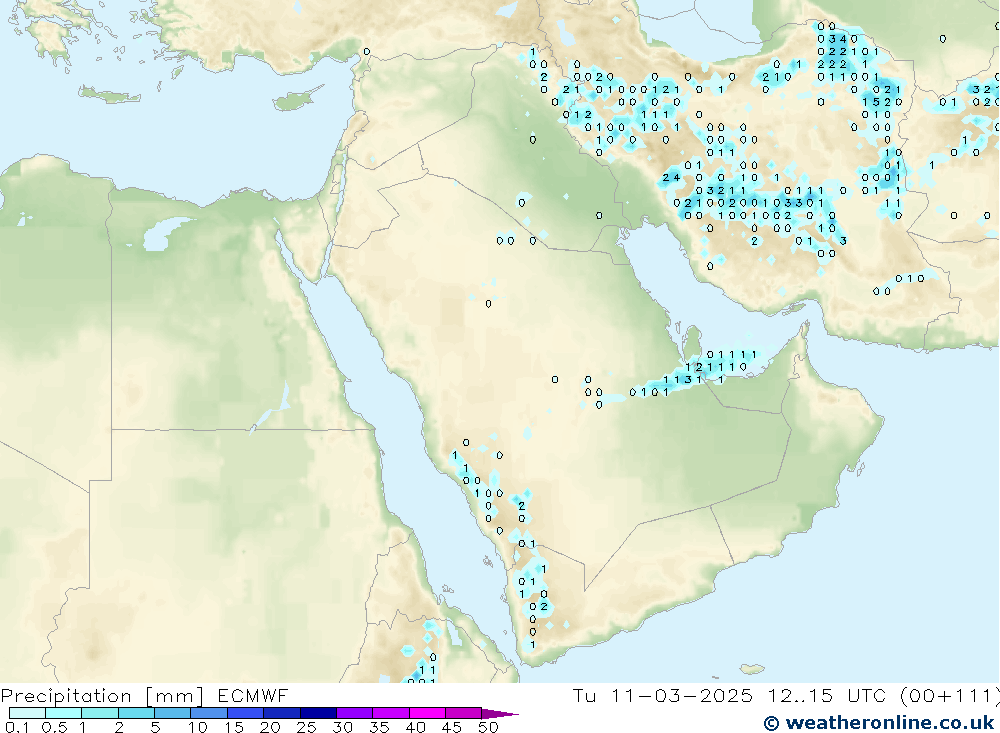Click the '50' legend scale label
1000x733 pixels.
(488, 727)
